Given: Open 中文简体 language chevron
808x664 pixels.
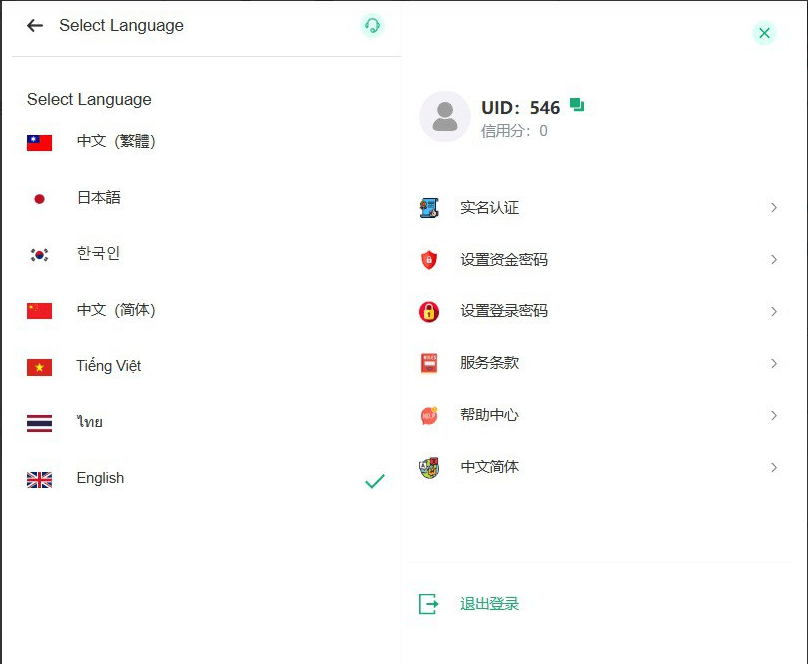Looking at the screenshot, I should [x=774, y=467].
